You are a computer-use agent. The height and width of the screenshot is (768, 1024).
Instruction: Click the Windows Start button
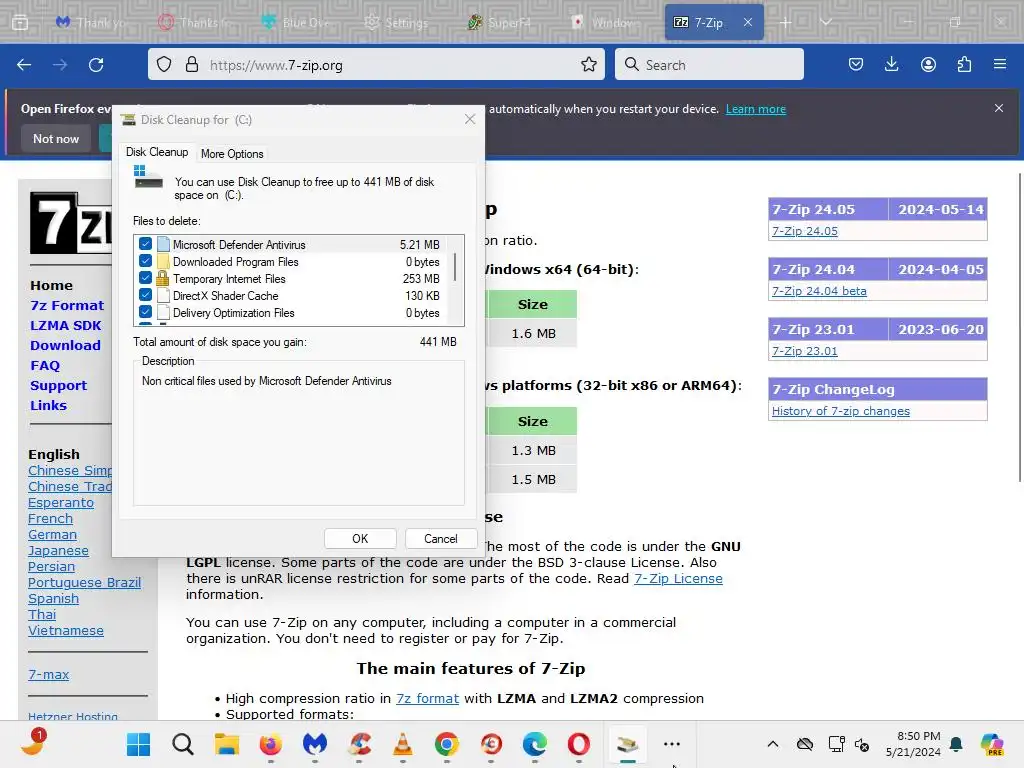[138, 744]
